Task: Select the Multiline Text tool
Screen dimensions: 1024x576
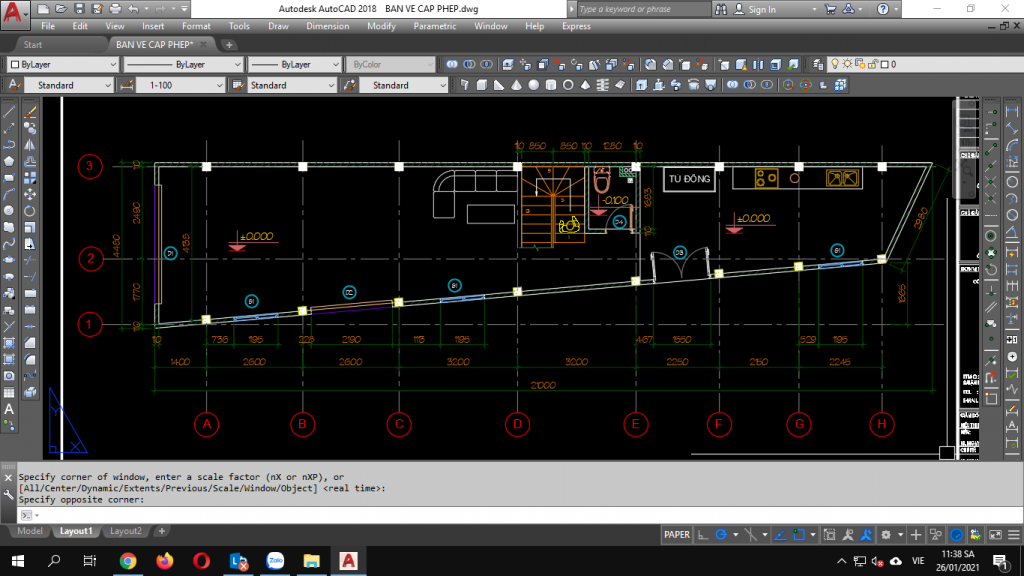Action: click(9, 409)
